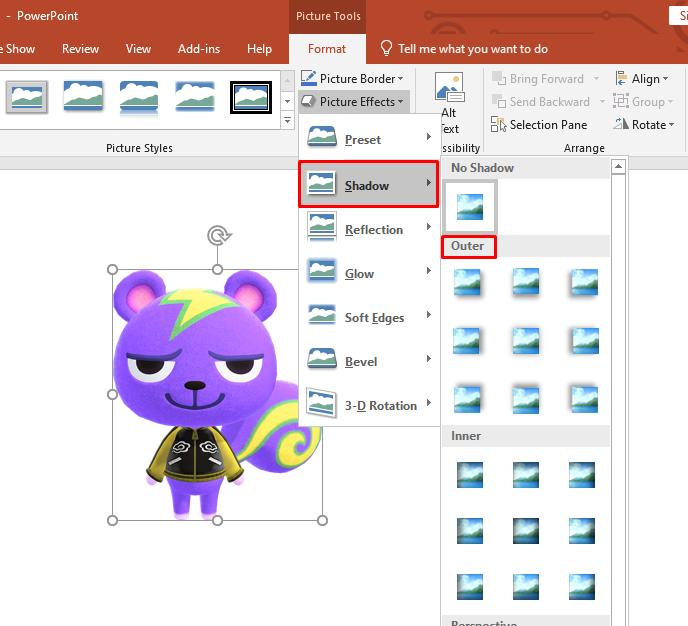Switch to the Review tab

pyautogui.click(x=80, y=48)
